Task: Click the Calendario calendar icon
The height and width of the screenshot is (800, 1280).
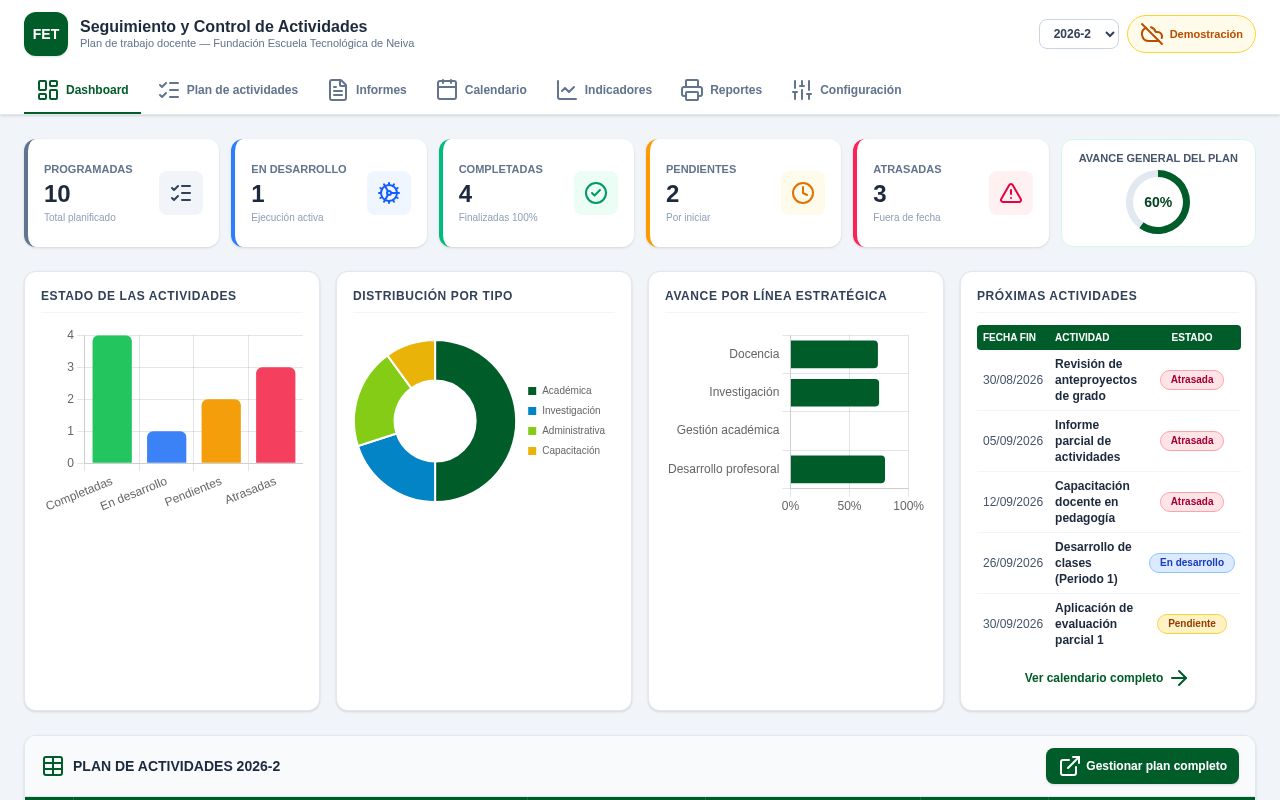Action: click(x=447, y=90)
